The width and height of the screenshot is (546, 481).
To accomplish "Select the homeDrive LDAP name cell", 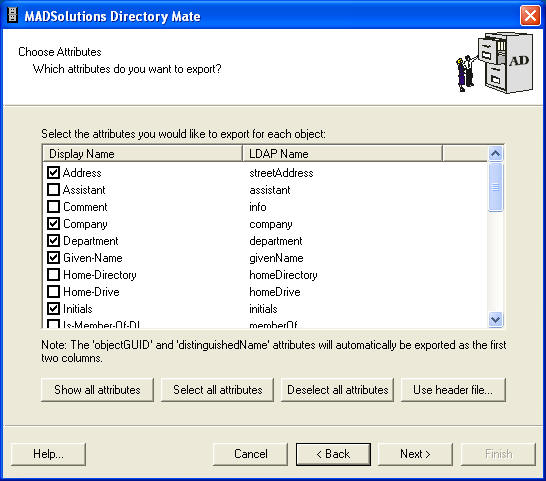I will tap(275, 292).
